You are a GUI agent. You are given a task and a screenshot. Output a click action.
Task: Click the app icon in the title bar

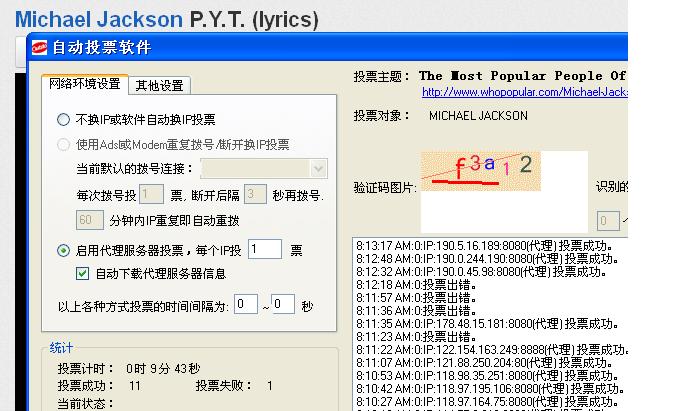click(38, 47)
